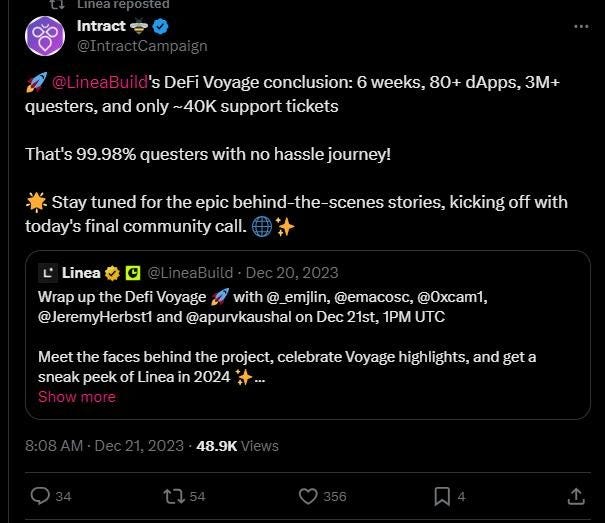Image resolution: width=605 pixels, height=523 pixels.
Task: Click the 8:08 AM Dec 21, 2023 timestamp
Action: point(106,445)
